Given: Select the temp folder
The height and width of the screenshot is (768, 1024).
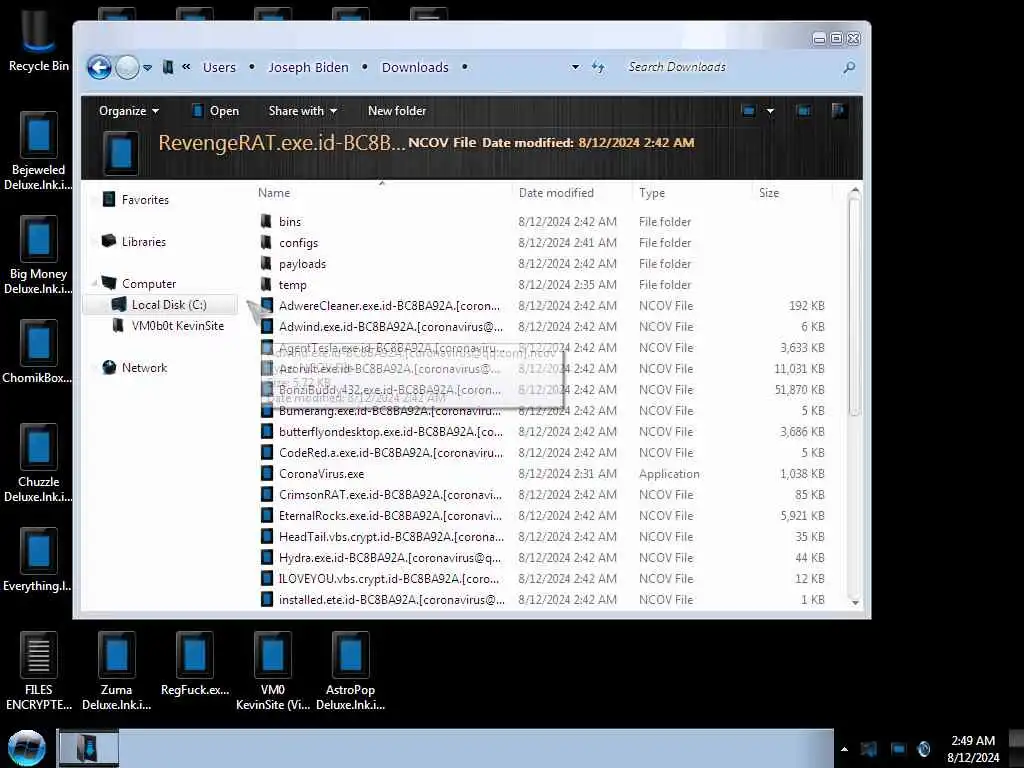Looking at the screenshot, I should point(292,285).
